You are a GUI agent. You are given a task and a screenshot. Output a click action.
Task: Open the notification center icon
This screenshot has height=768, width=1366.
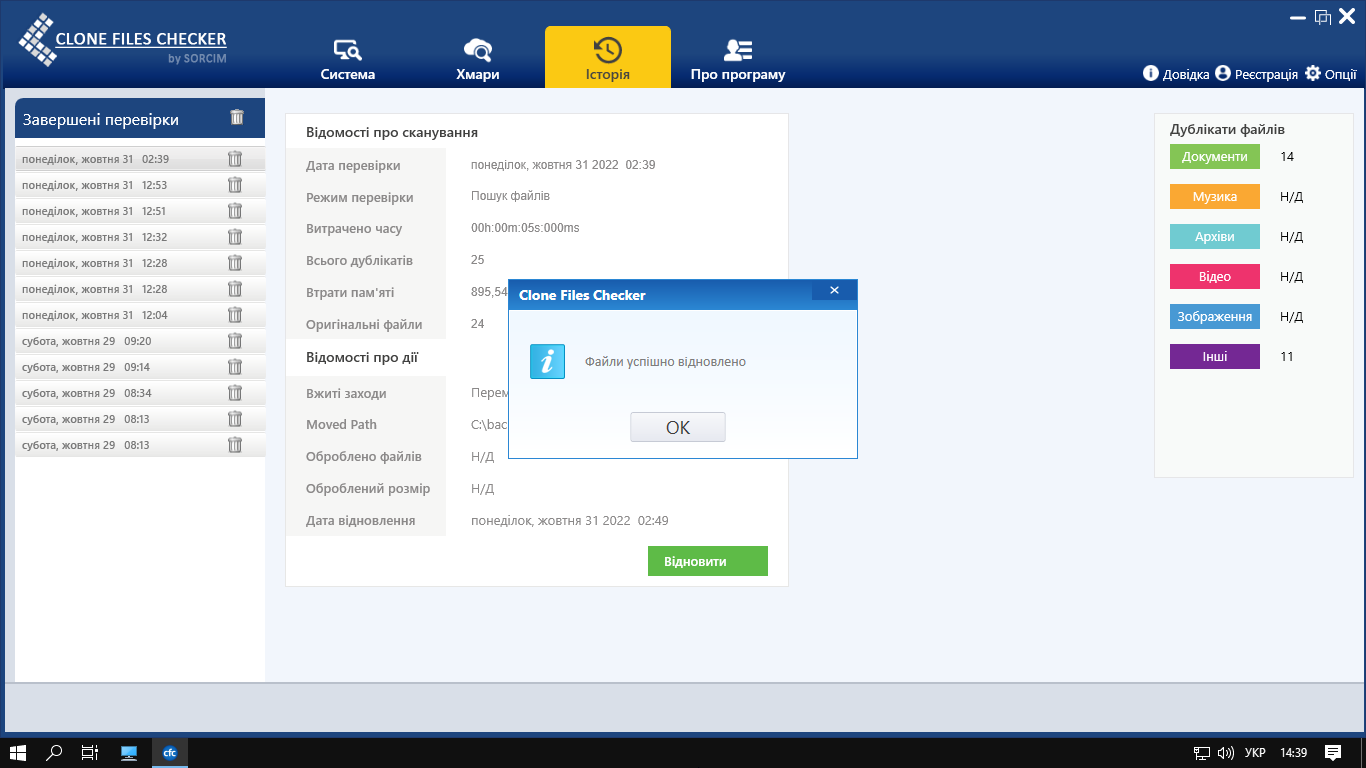1333,752
